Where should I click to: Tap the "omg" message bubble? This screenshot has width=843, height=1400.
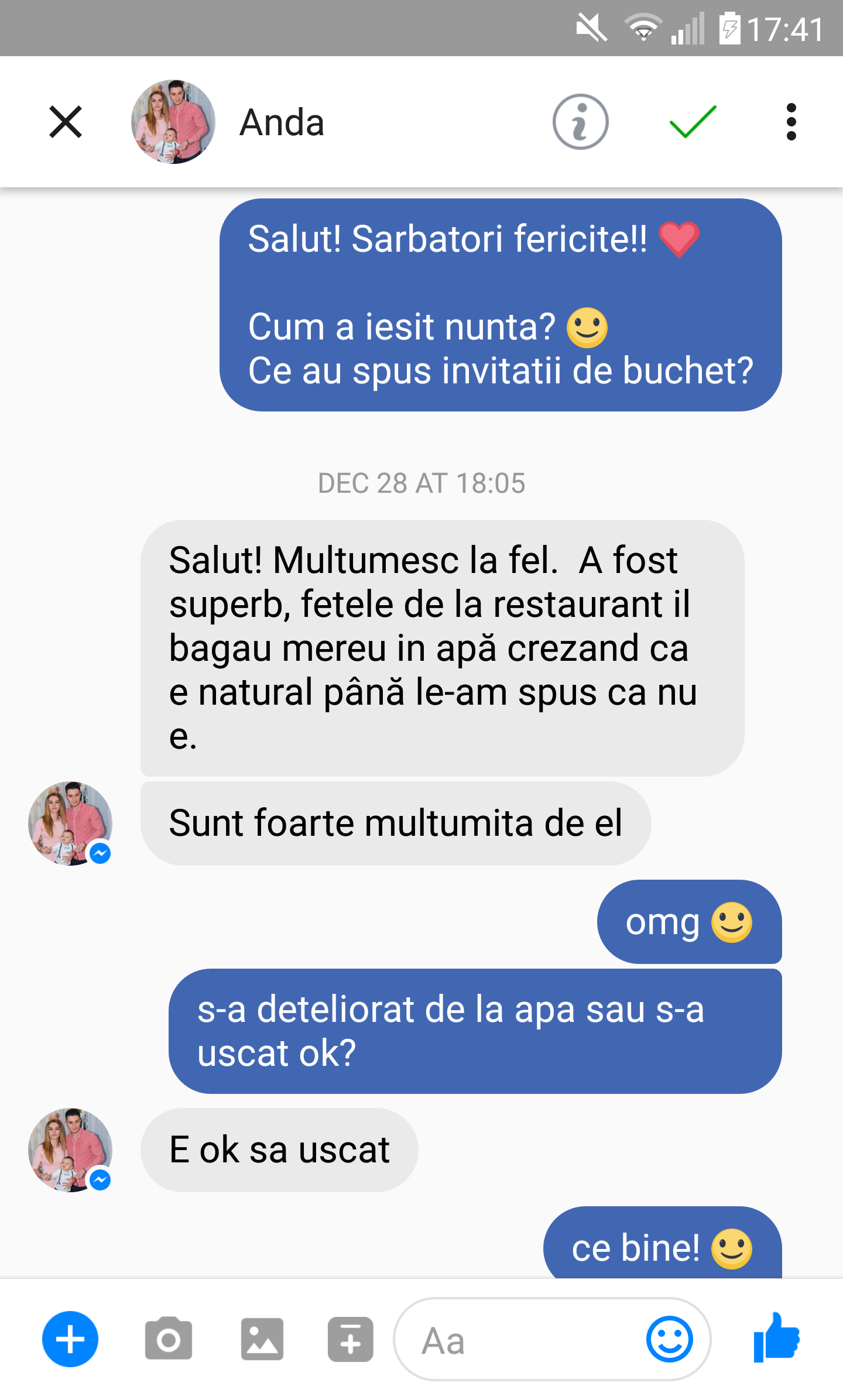point(688,922)
